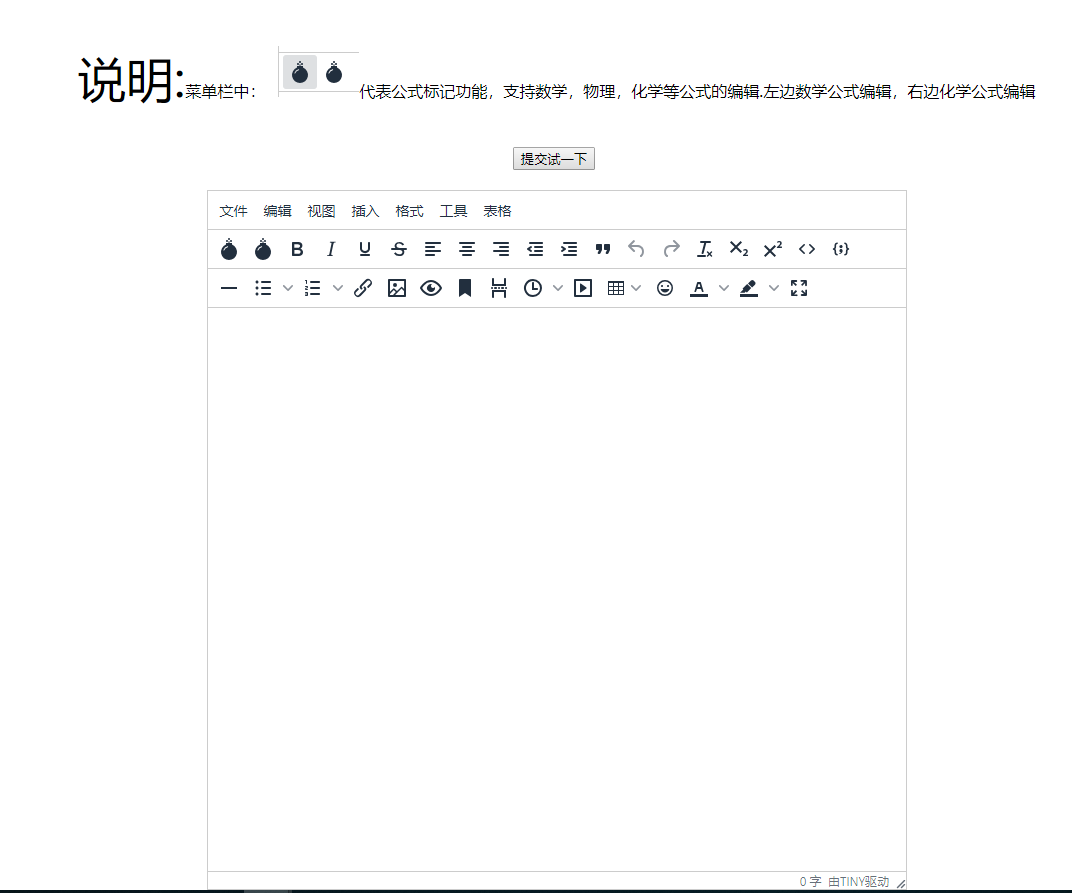This screenshot has height=893, width=1072.
Task: Open the preview of the document
Action: pos(431,288)
